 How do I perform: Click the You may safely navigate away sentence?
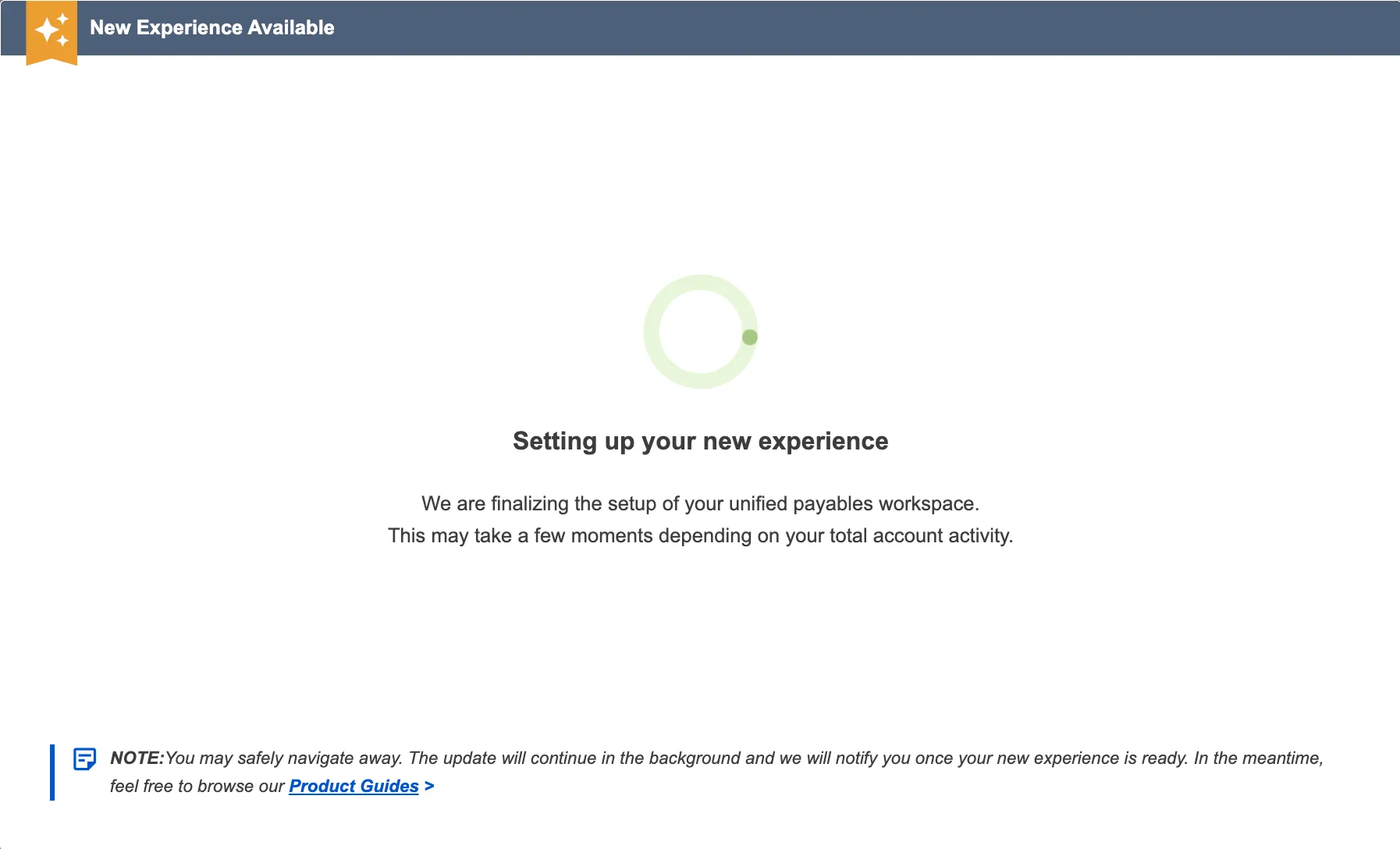pos(285,758)
